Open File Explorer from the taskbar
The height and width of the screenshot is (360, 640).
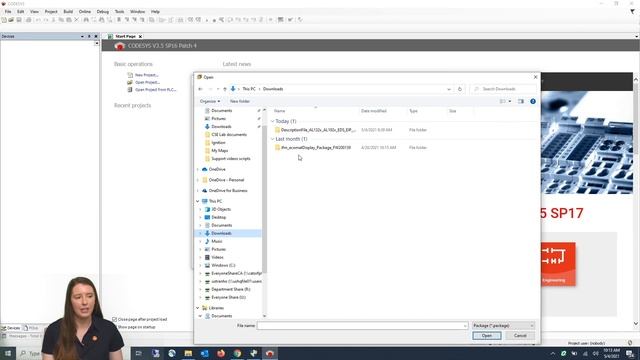188,353
